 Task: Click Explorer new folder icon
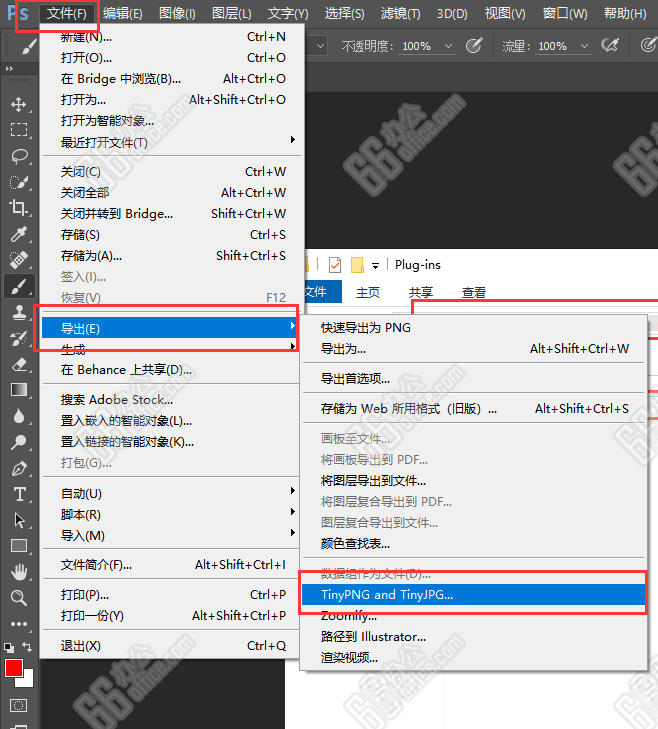pos(357,265)
